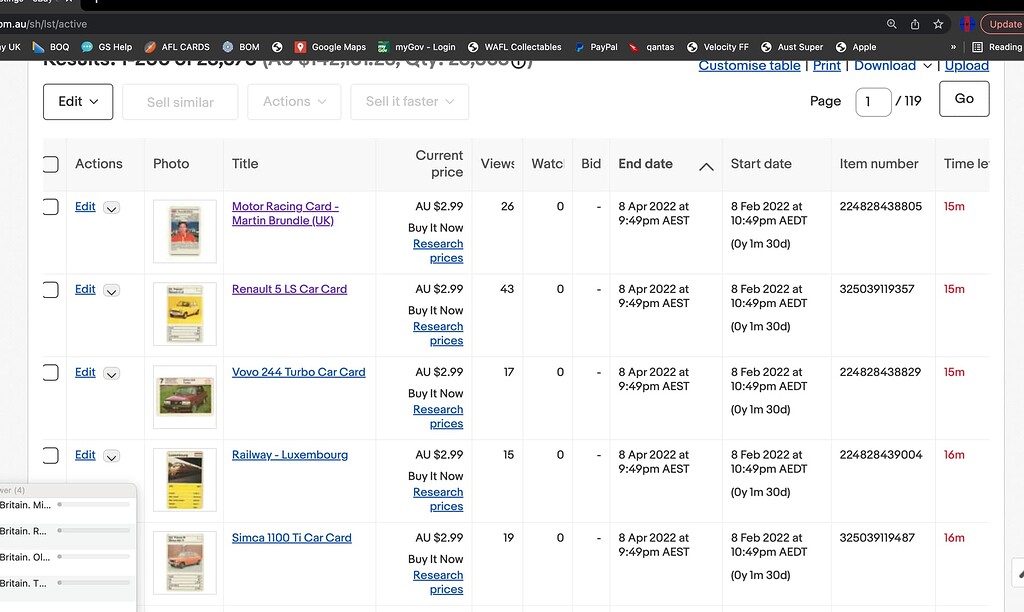Open the PayPal bookmark
The width and height of the screenshot is (1024, 612).
596,47
